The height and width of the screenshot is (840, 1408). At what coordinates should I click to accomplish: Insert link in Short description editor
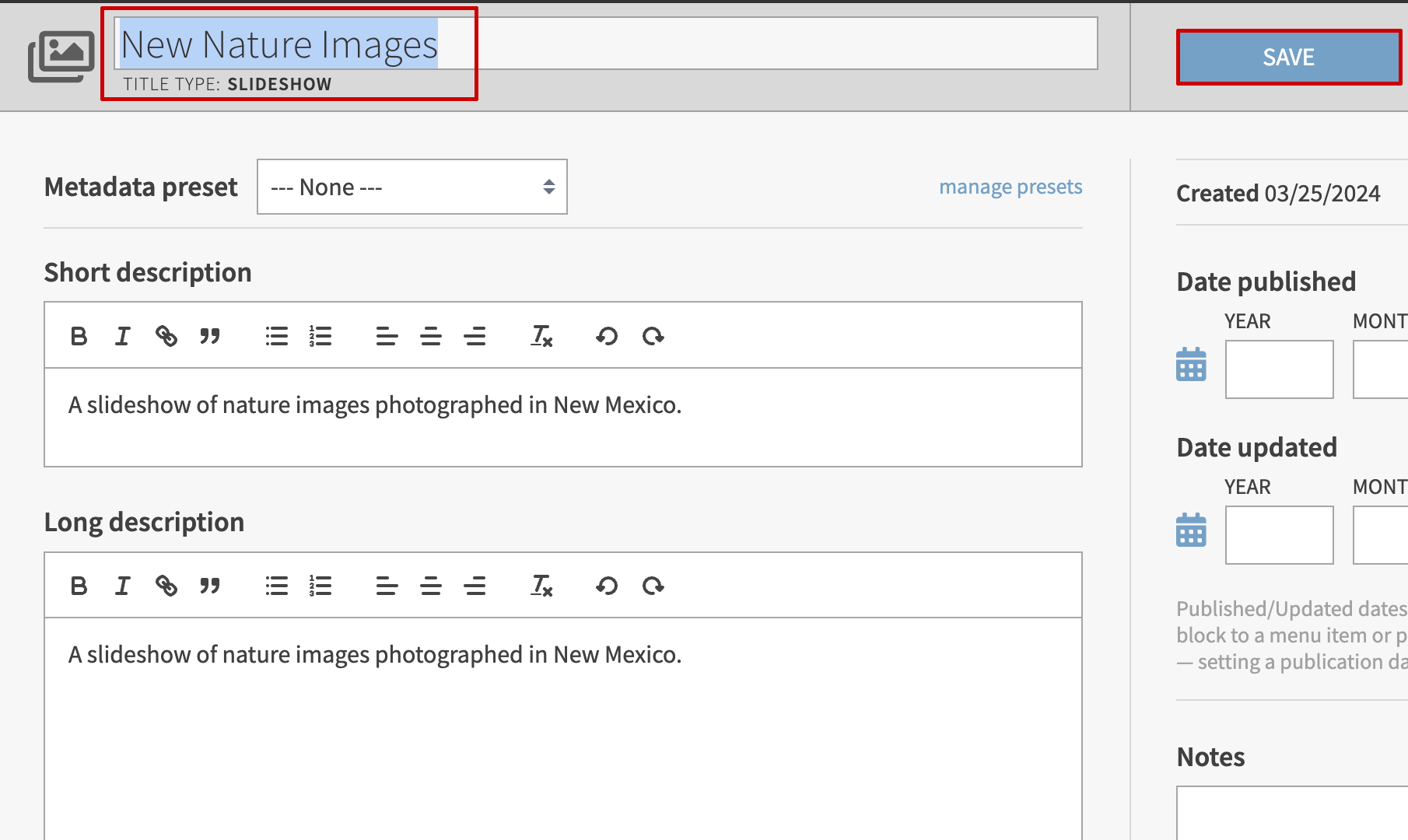[x=166, y=336]
